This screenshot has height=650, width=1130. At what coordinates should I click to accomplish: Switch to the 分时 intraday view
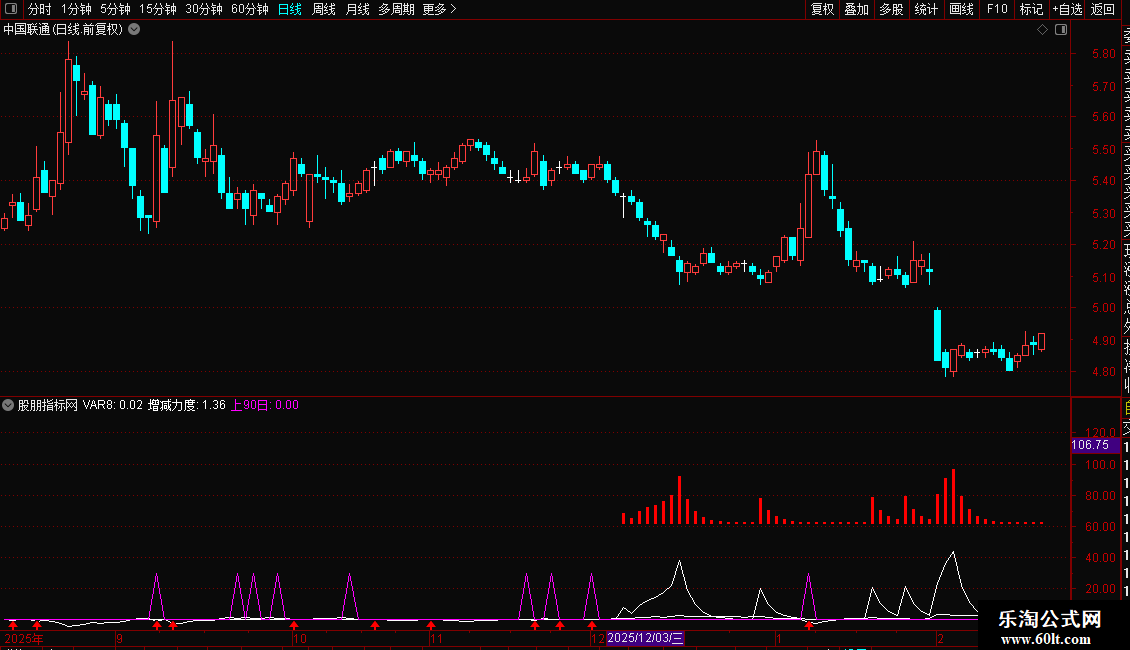pos(40,9)
